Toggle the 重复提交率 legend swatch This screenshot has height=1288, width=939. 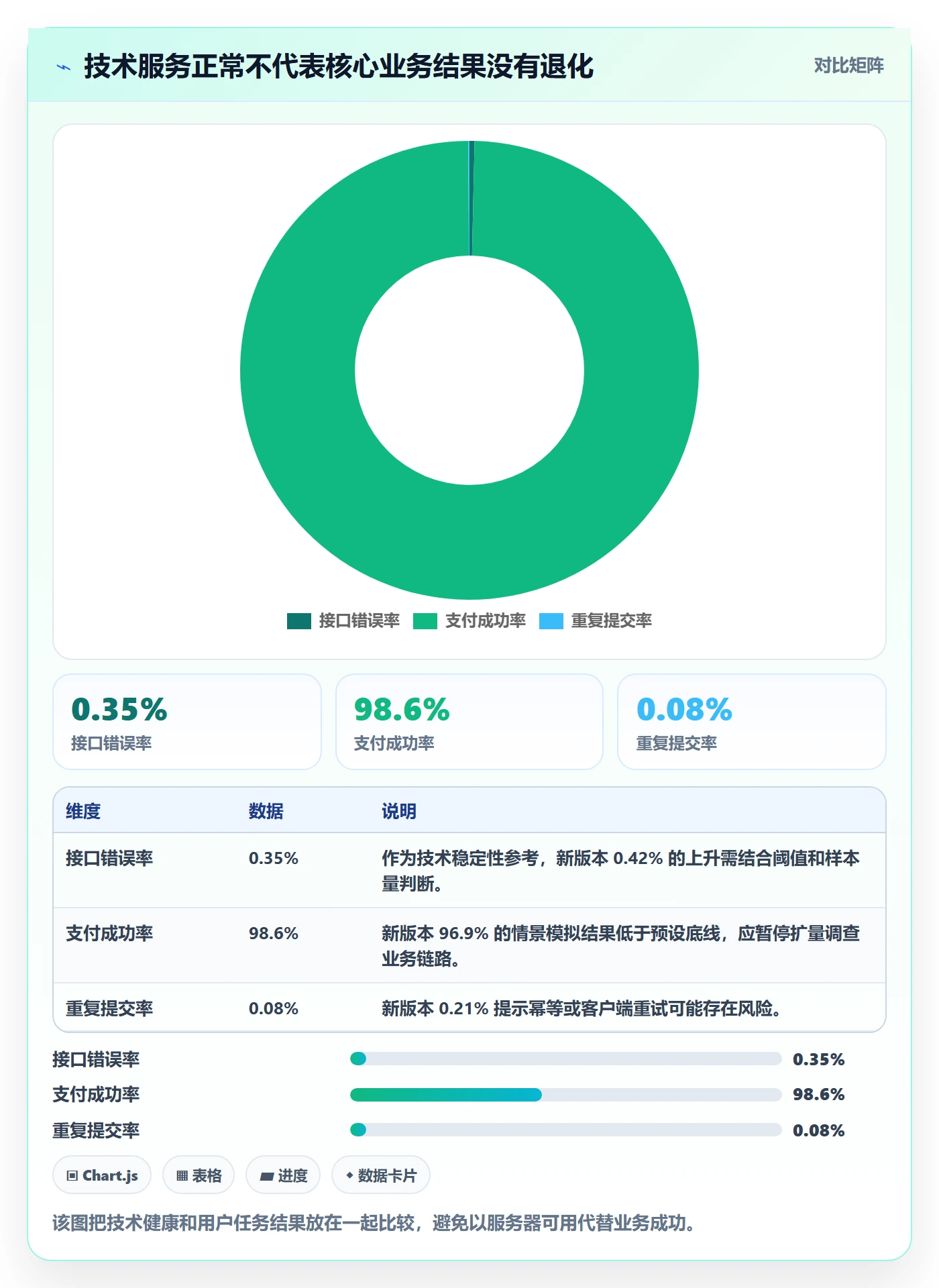551,621
